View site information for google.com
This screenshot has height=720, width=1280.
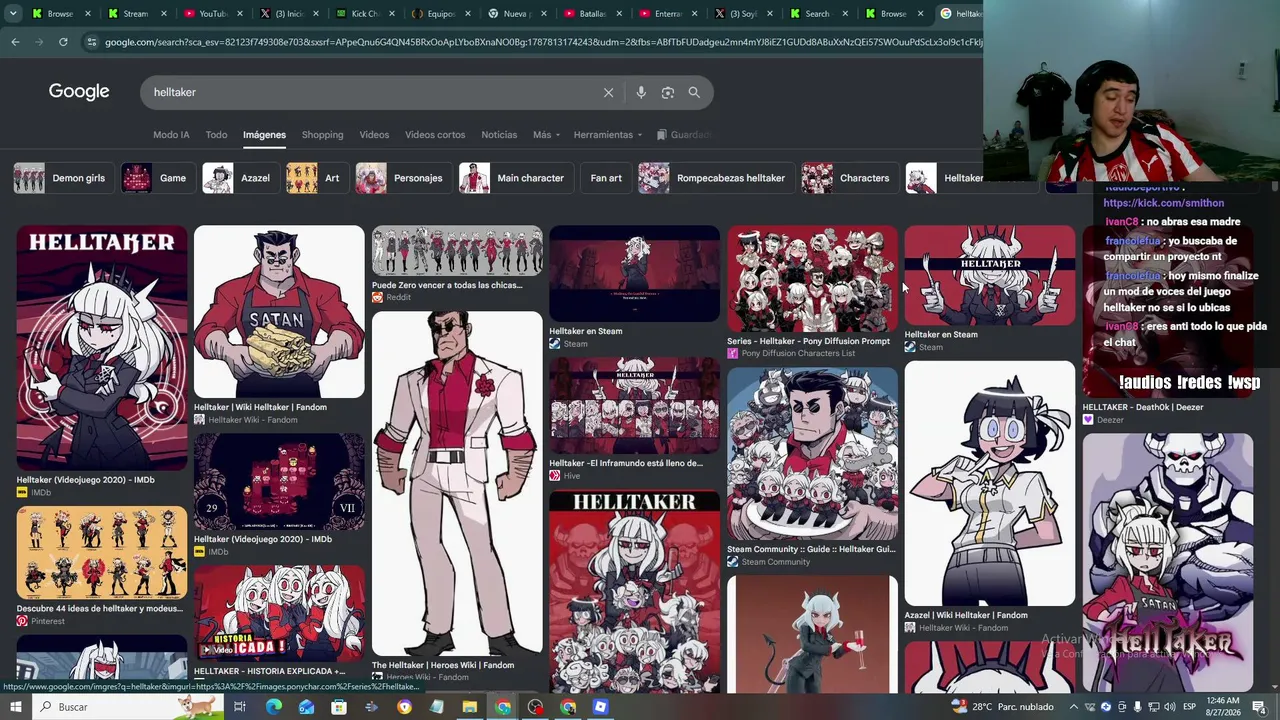click(x=92, y=42)
